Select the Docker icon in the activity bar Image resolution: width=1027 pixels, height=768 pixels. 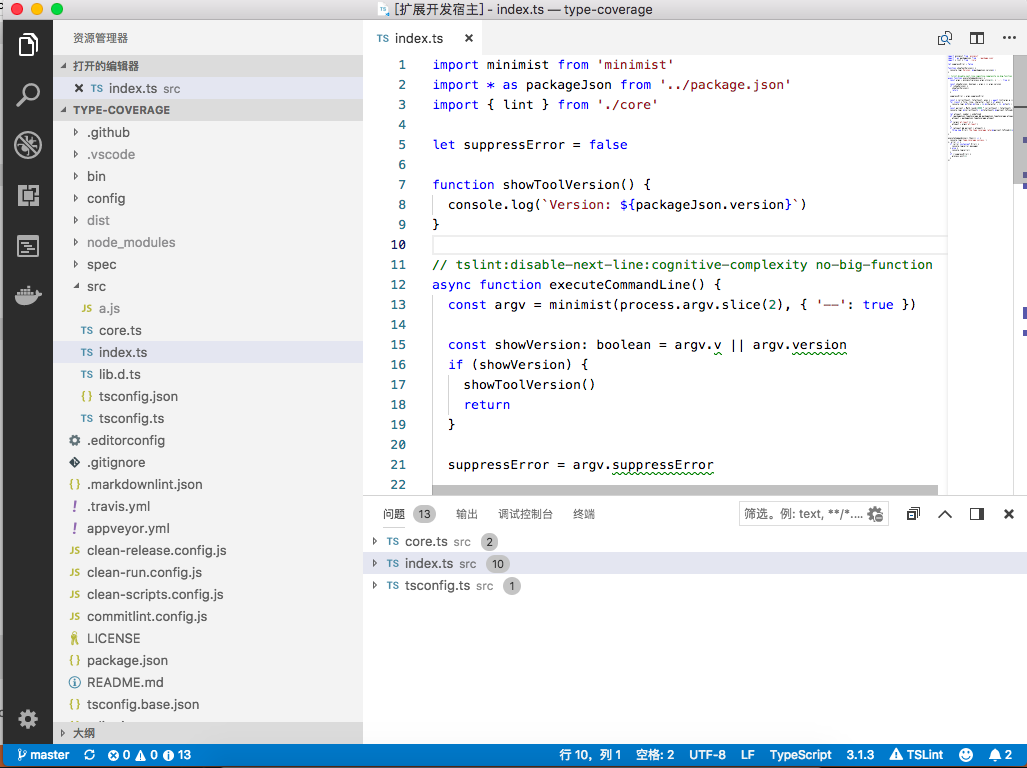pyautogui.click(x=27, y=295)
